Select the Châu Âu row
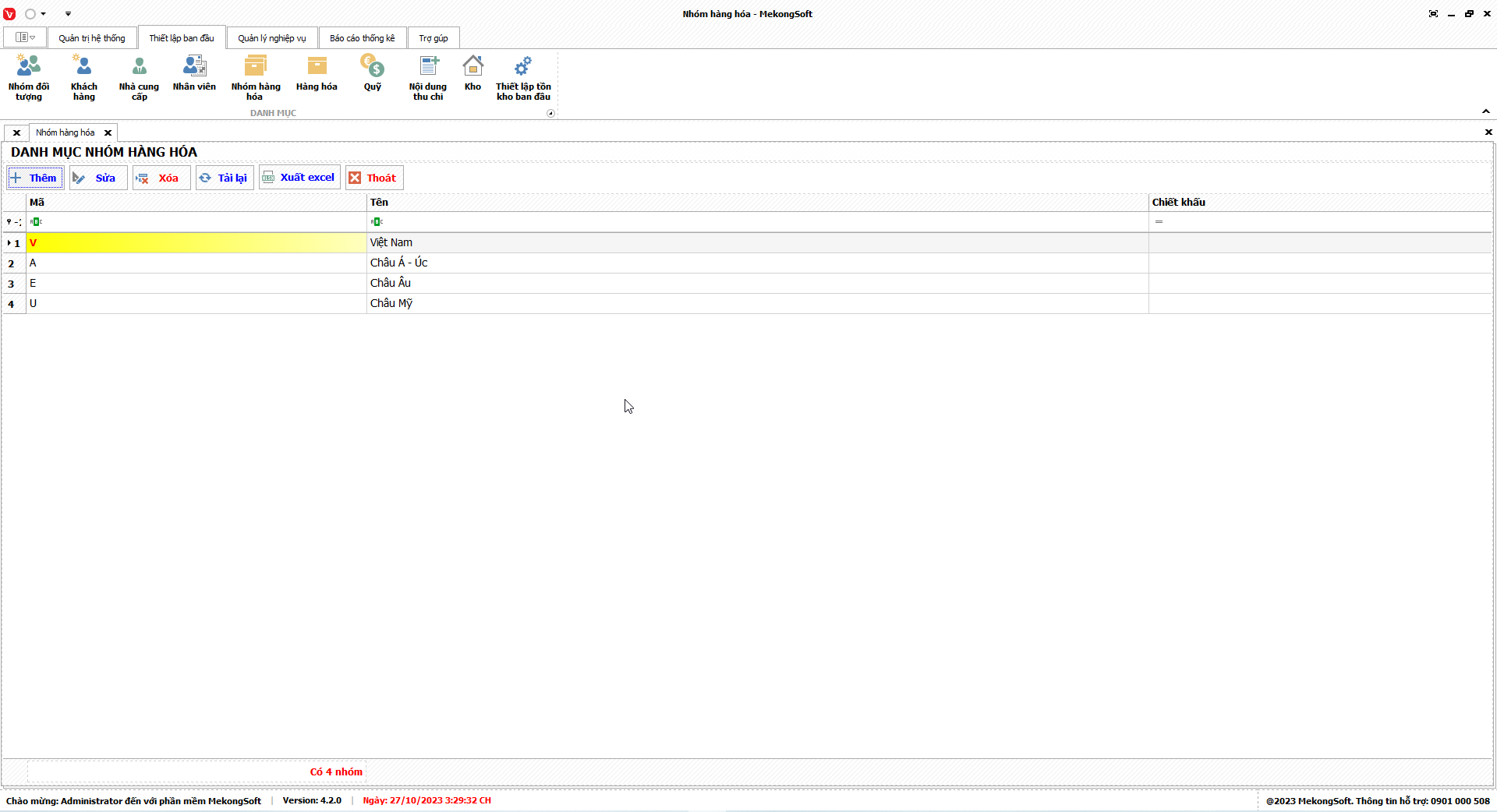 tap(747, 284)
